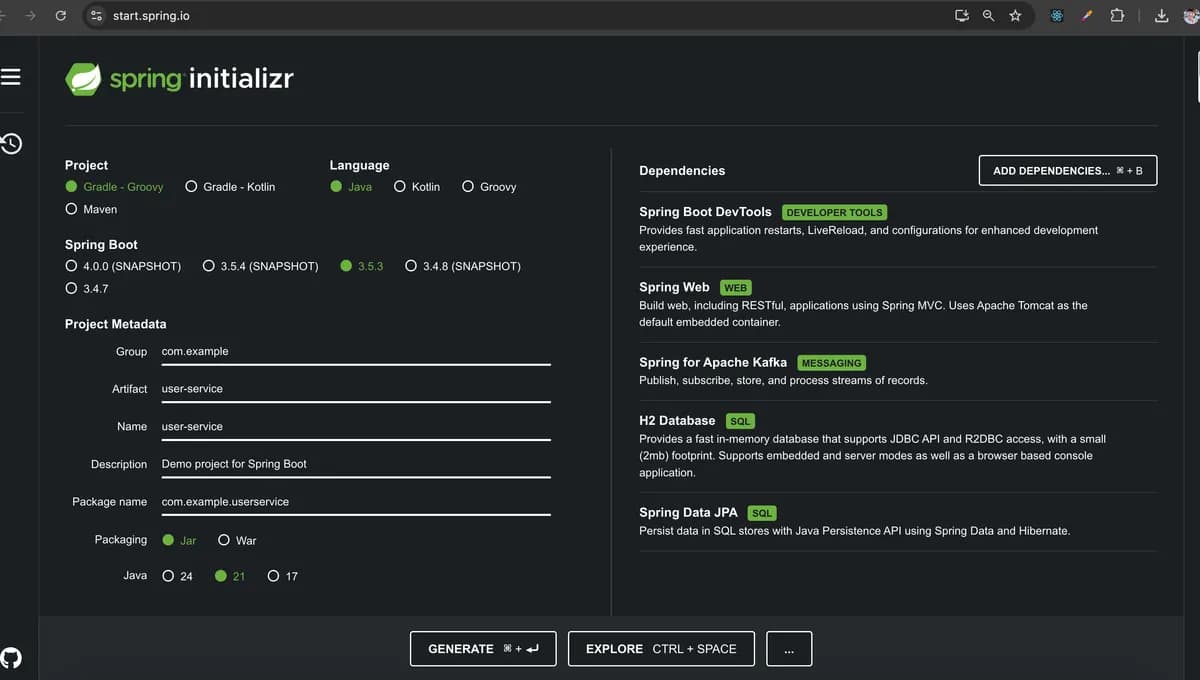Click the Dependencies section heading
Screen dimensions: 1200x680
tap(682, 171)
